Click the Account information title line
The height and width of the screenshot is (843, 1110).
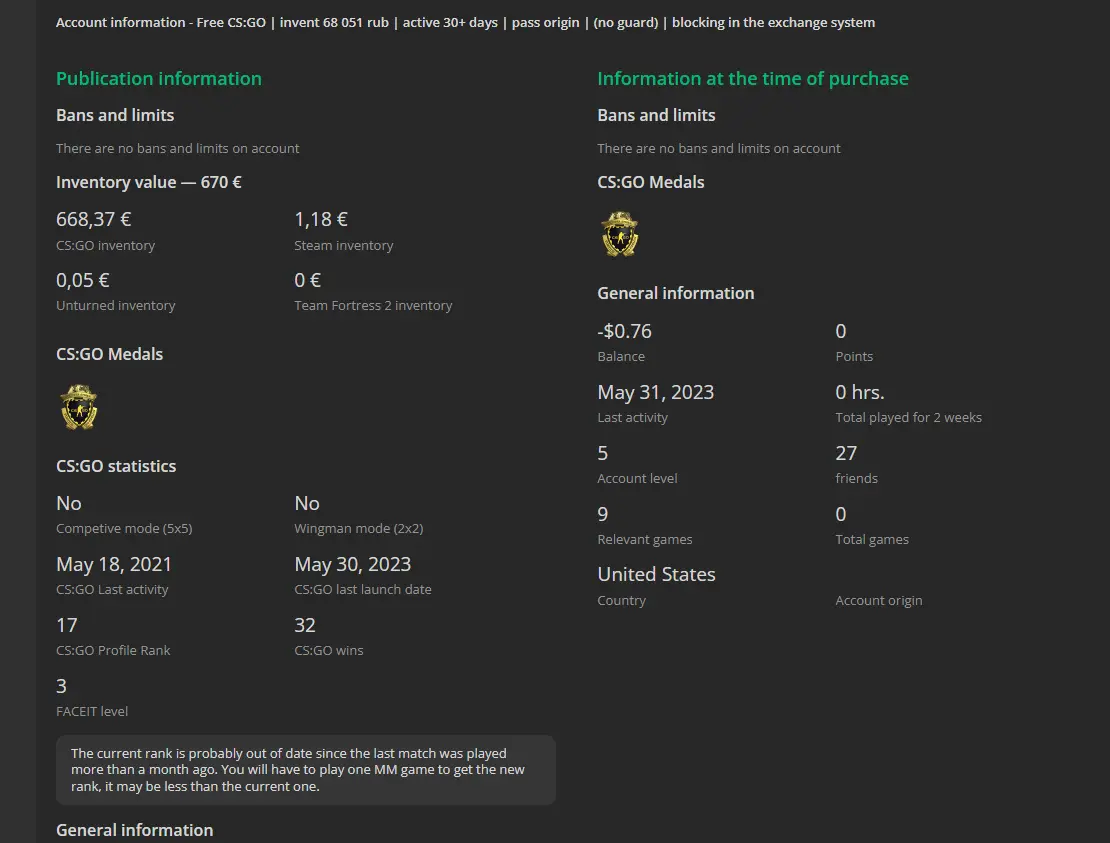tap(465, 23)
